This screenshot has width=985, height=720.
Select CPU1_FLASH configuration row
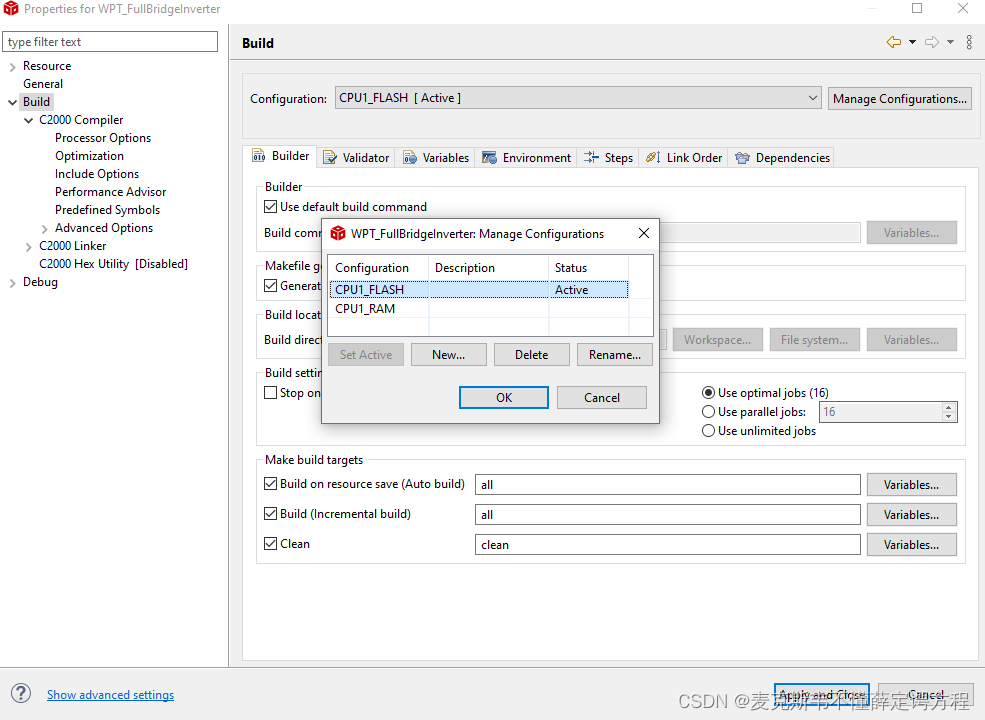479,289
